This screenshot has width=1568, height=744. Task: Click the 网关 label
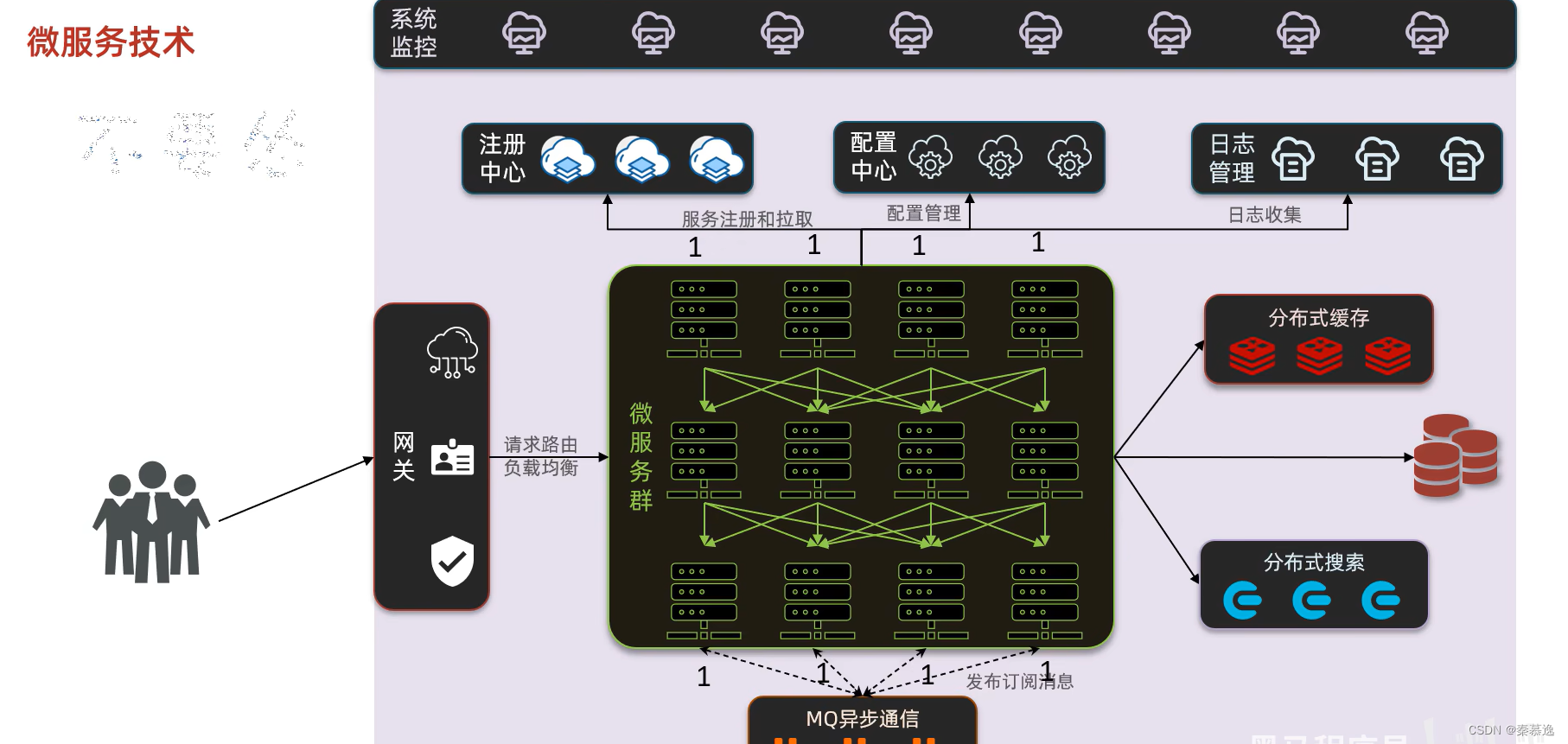(404, 456)
